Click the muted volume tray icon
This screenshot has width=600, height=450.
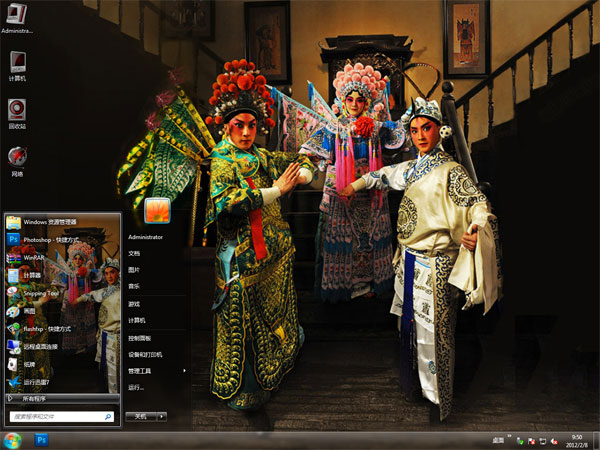[x=554, y=441]
